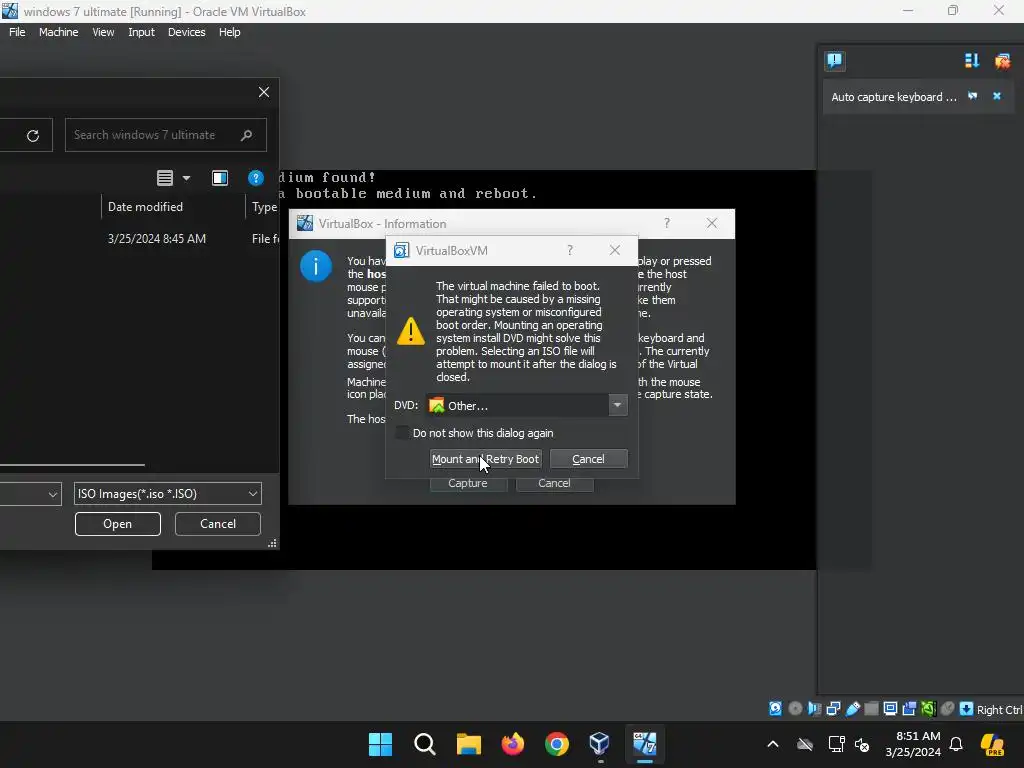Click the delete all notifications icon

pyautogui.click(x=1002, y=61)
